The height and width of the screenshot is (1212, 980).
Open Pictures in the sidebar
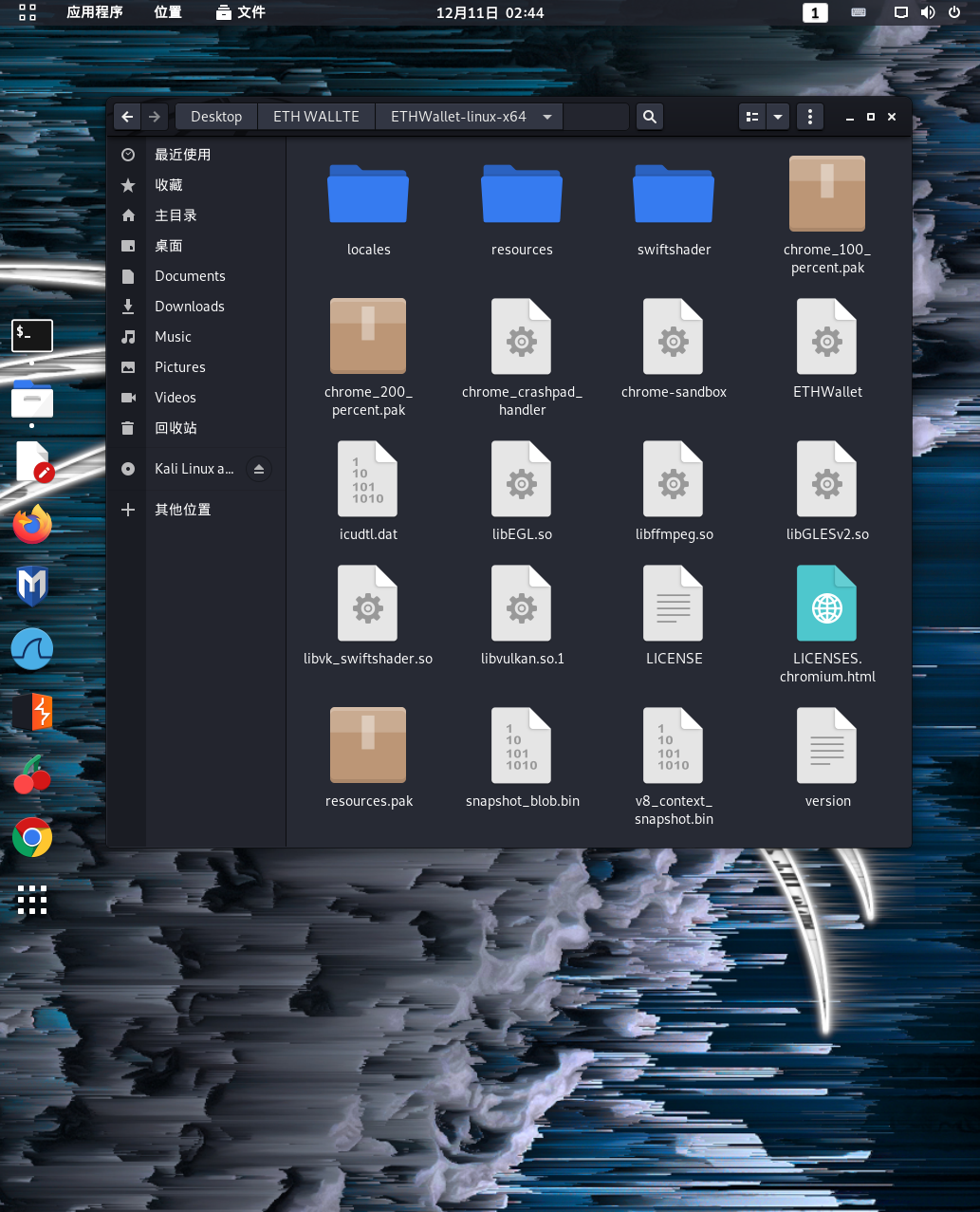point(196,367)
